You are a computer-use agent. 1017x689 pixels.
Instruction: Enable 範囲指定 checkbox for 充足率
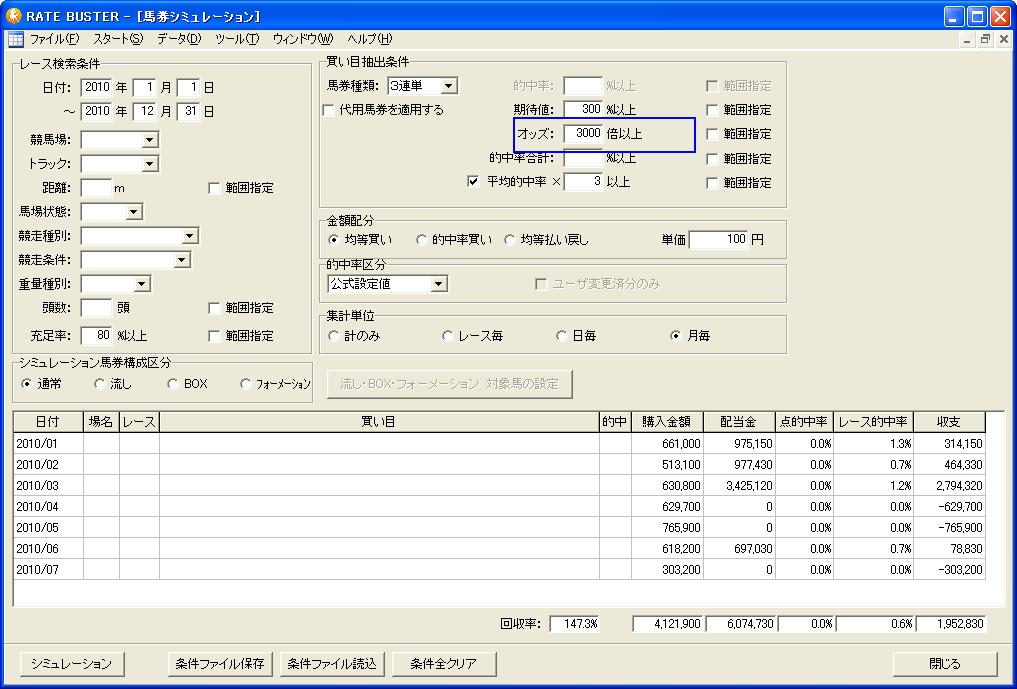click(214, 336)
